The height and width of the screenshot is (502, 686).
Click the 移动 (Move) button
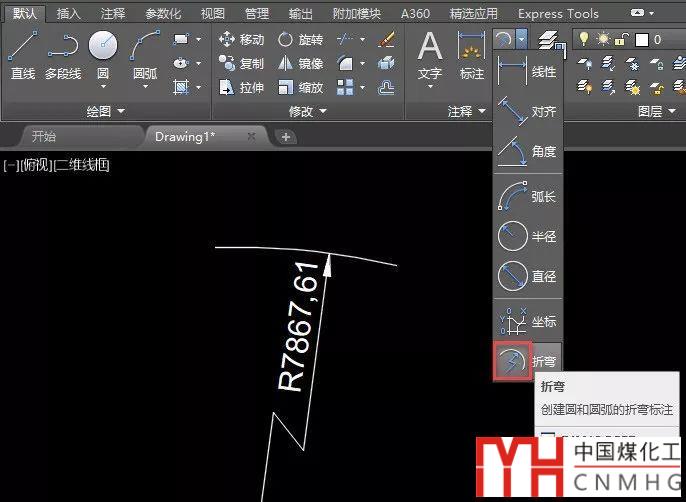tap(241, 39)
